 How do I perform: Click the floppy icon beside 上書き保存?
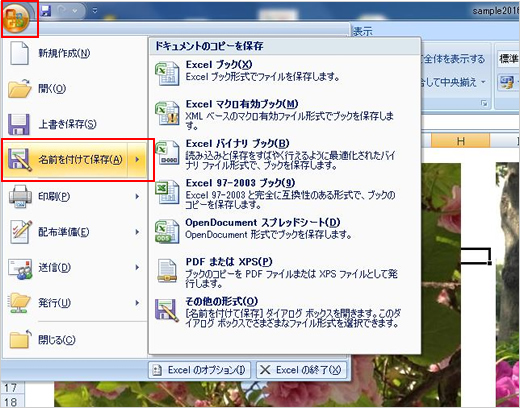coord(19,124)
